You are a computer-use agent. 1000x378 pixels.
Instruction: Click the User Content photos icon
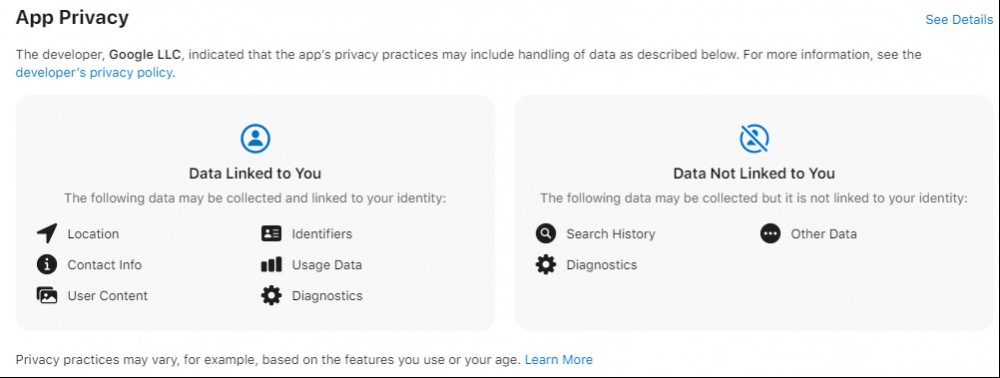[47, 296]
